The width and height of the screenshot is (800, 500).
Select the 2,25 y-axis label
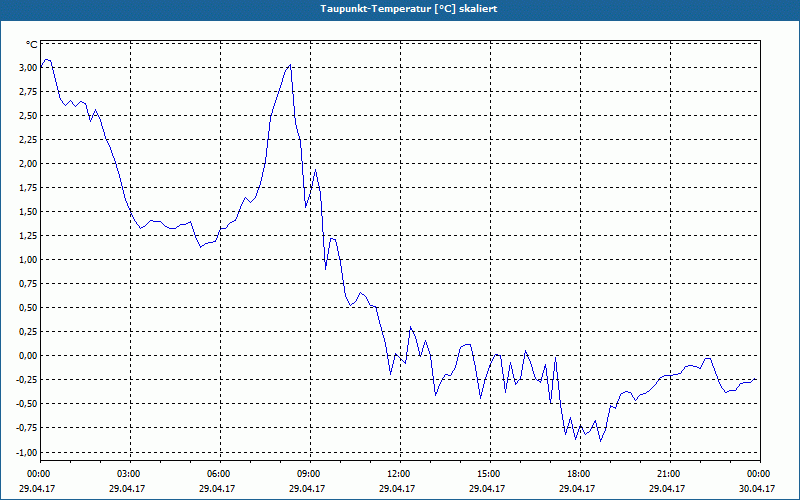[28, 139]
